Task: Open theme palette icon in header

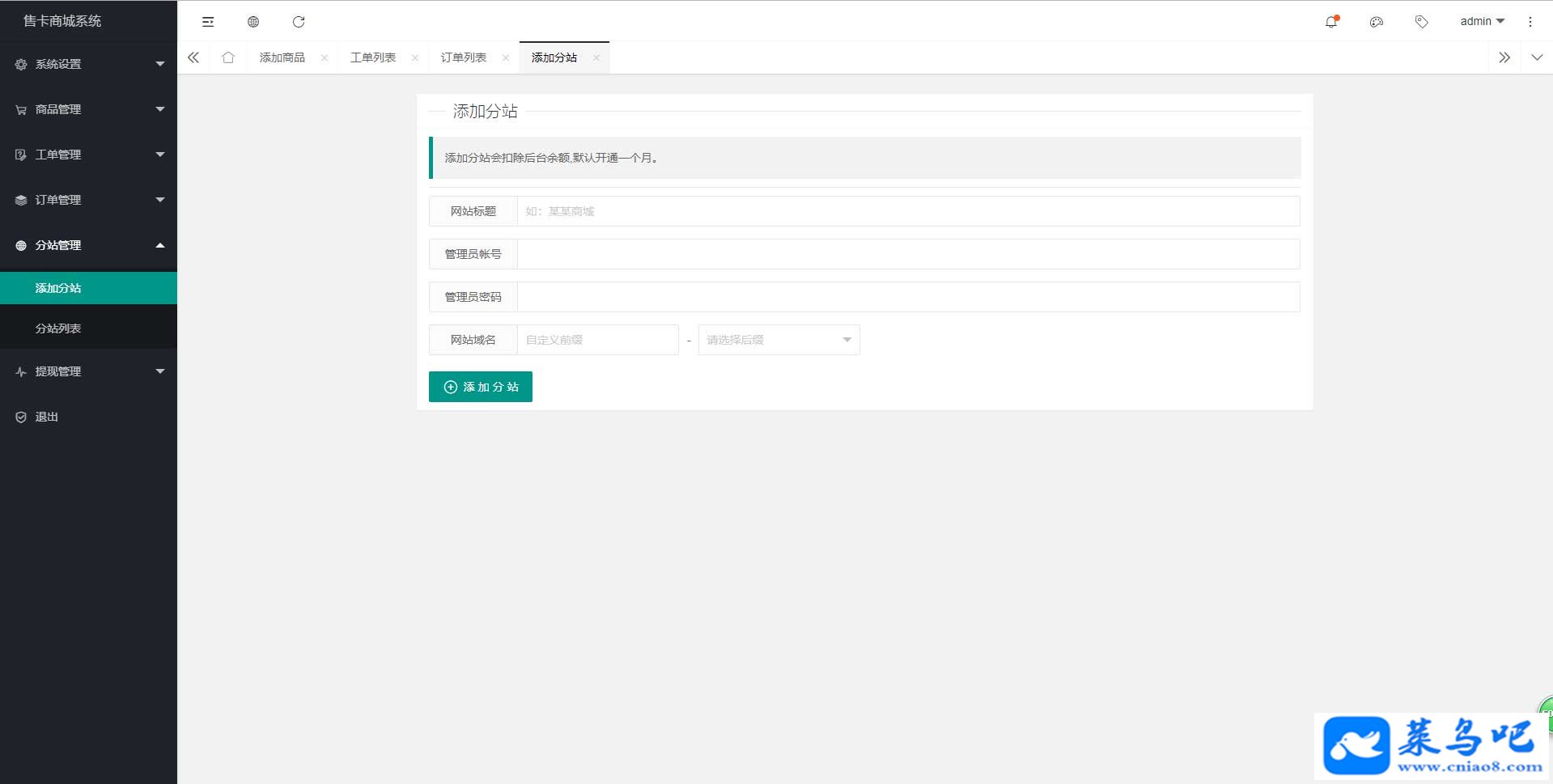Action: (x=1377, y=22)
